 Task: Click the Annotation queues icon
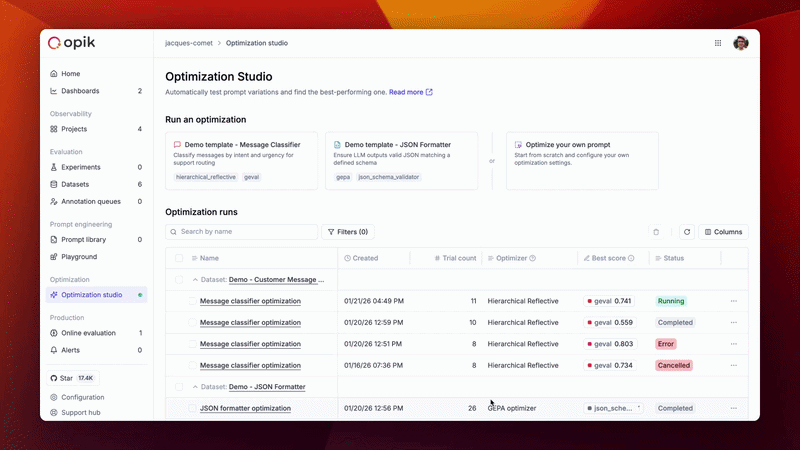tap(54, 202)
